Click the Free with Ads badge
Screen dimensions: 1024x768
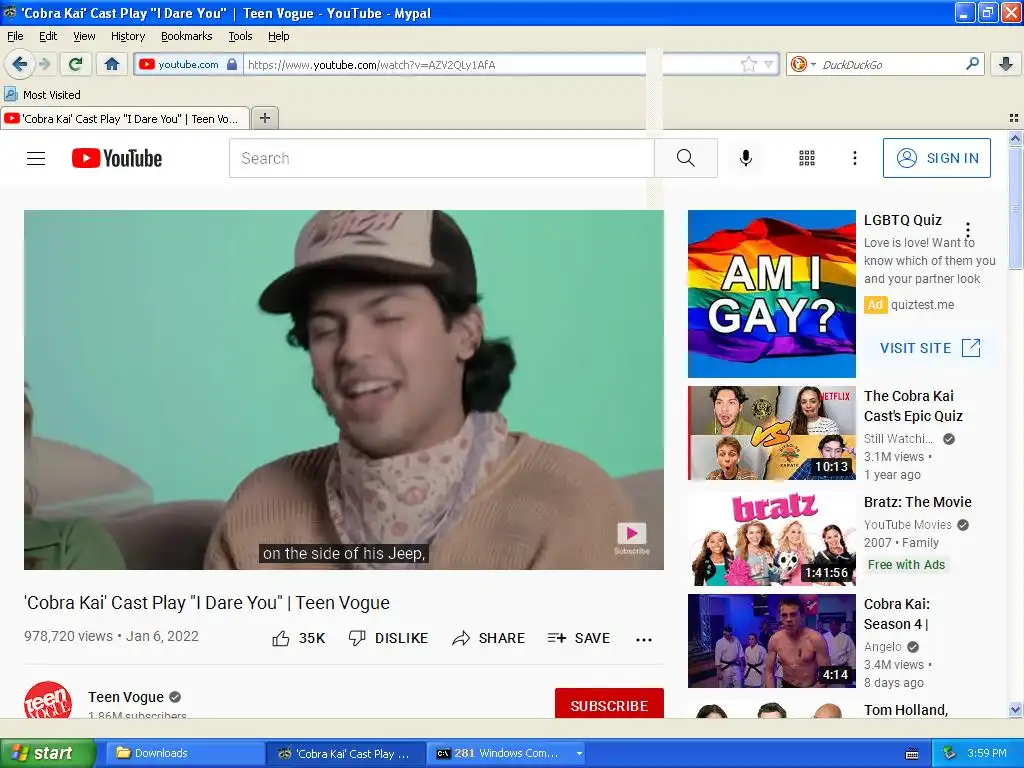pyautogui.click(x=906, y=565)
